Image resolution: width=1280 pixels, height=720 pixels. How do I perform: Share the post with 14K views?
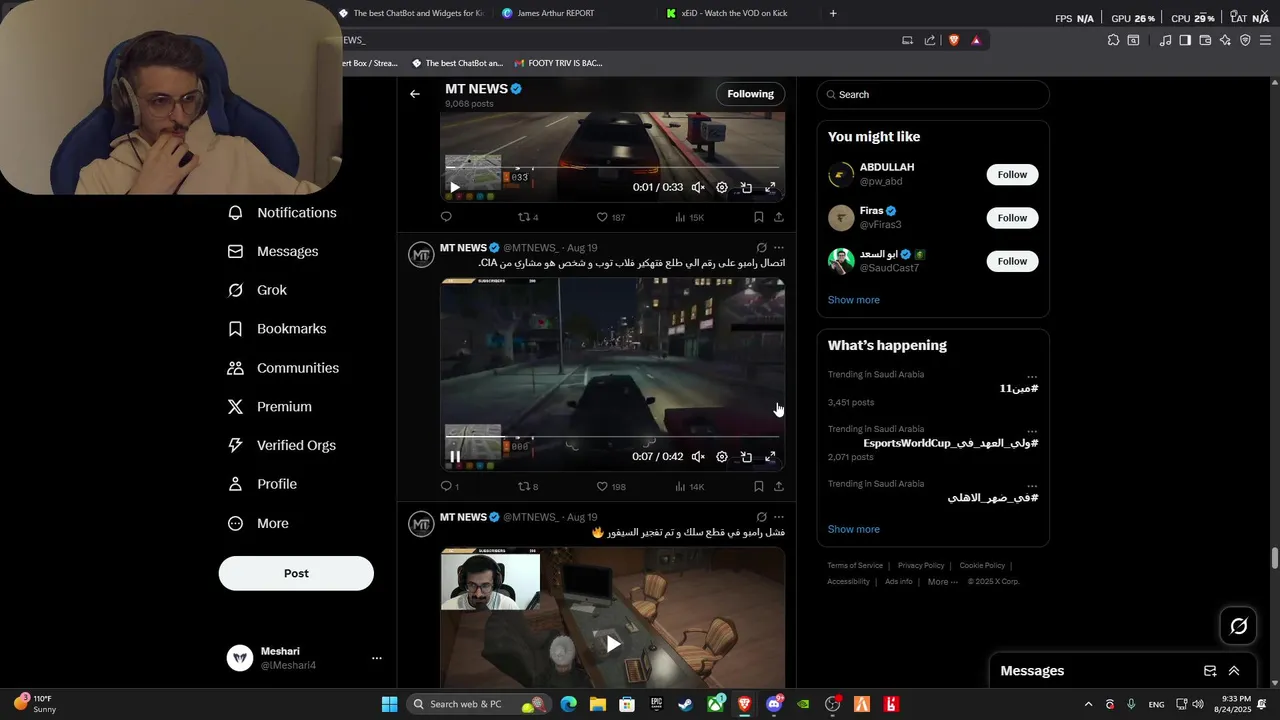[x=779, y=487]
